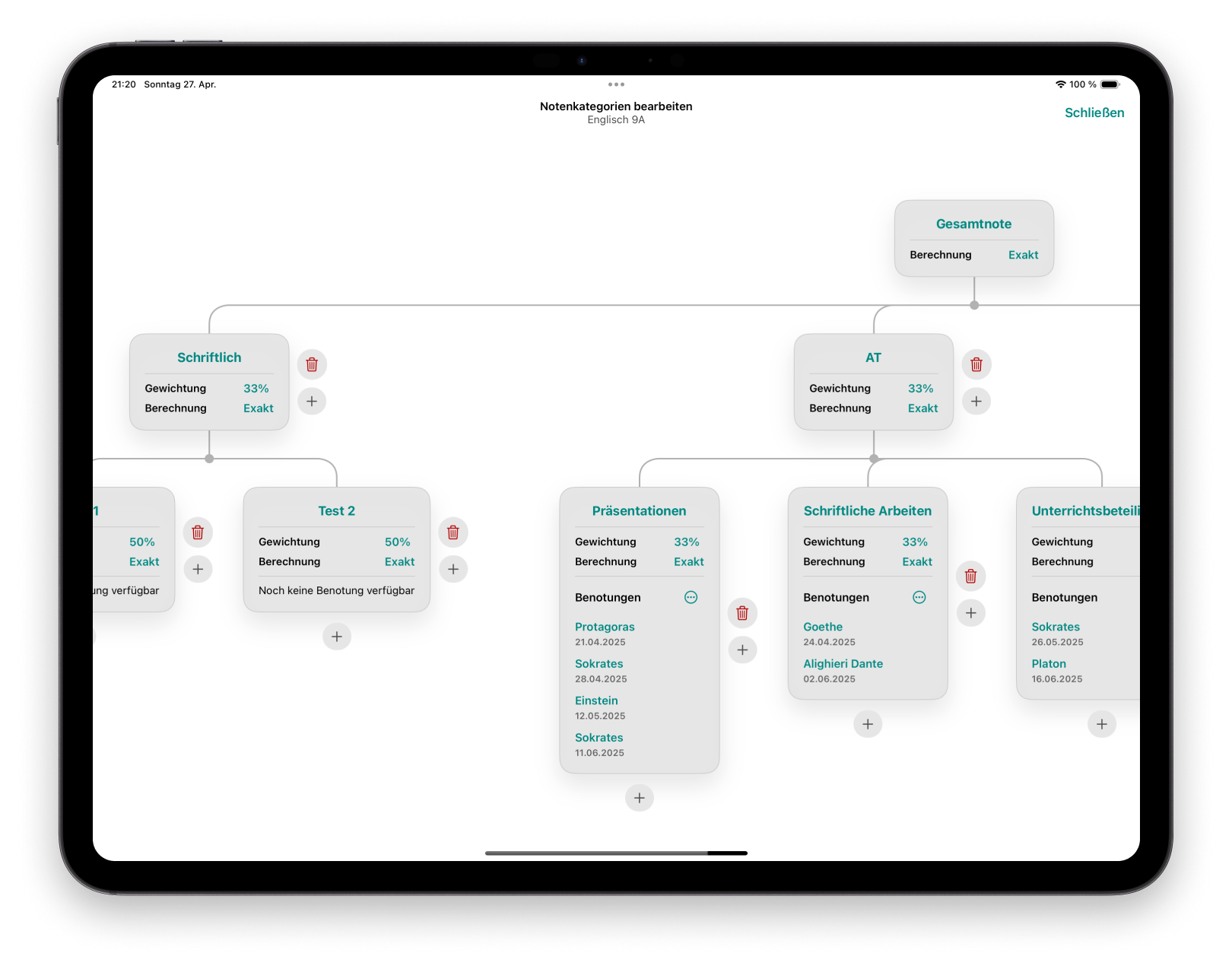Viewport: 1232px width, 966px height.
Task: Open Benotungen options in Präsentationen card
Action: 691,597
